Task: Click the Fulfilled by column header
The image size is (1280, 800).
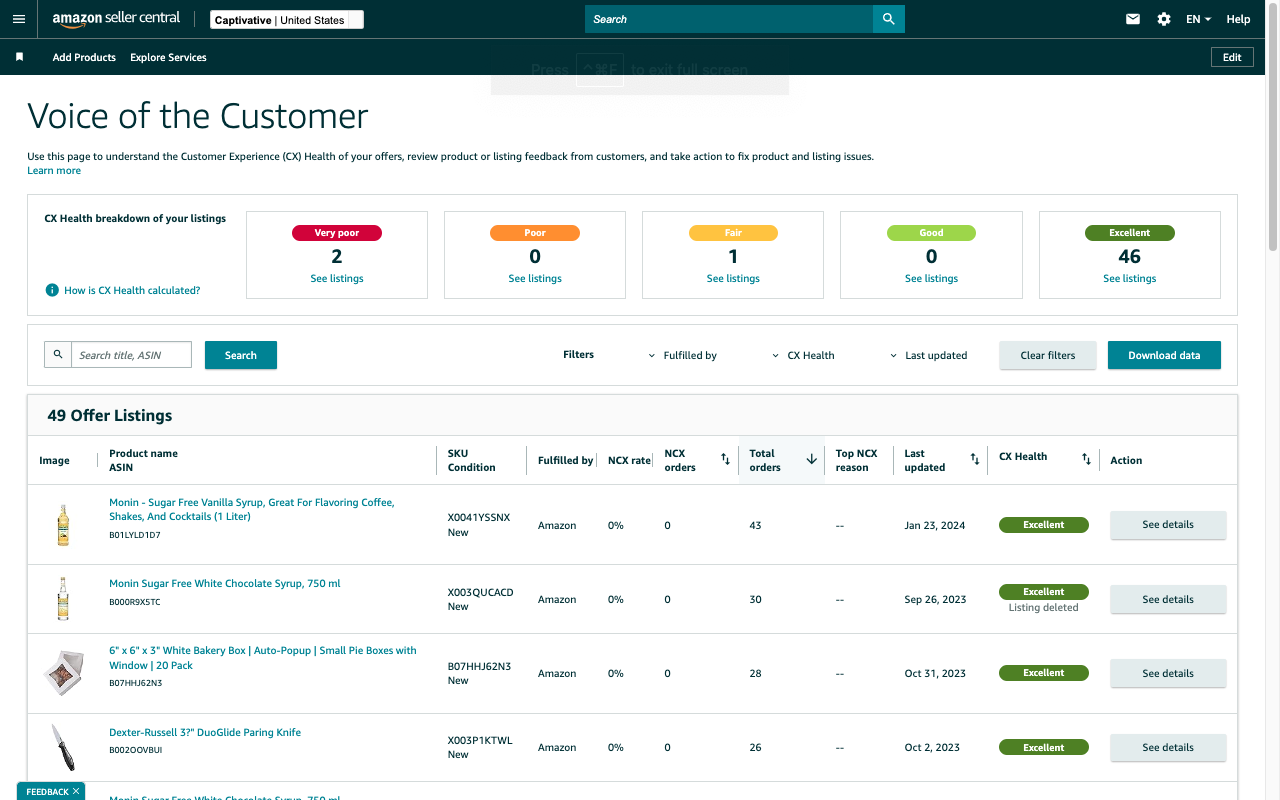Action: [565, 460]
